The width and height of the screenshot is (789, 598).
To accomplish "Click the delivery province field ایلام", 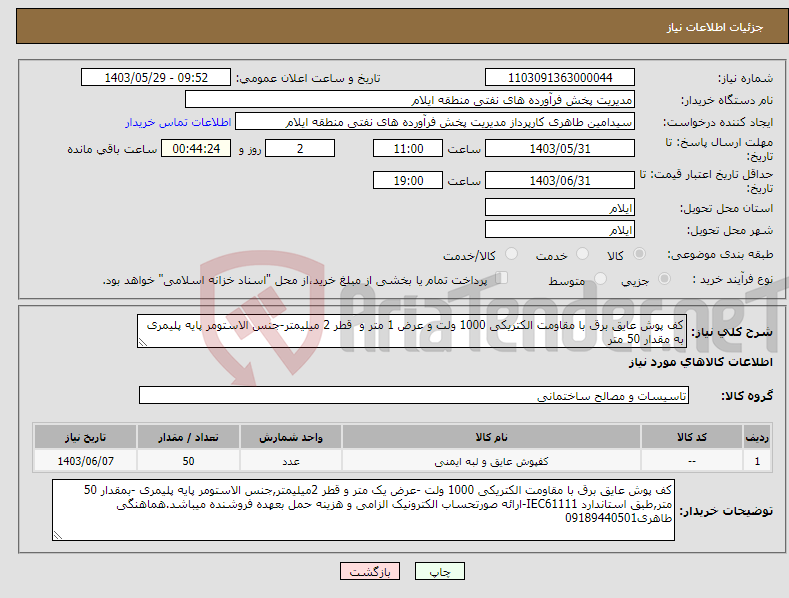I will pyautogui.click(x=560, y=207).
